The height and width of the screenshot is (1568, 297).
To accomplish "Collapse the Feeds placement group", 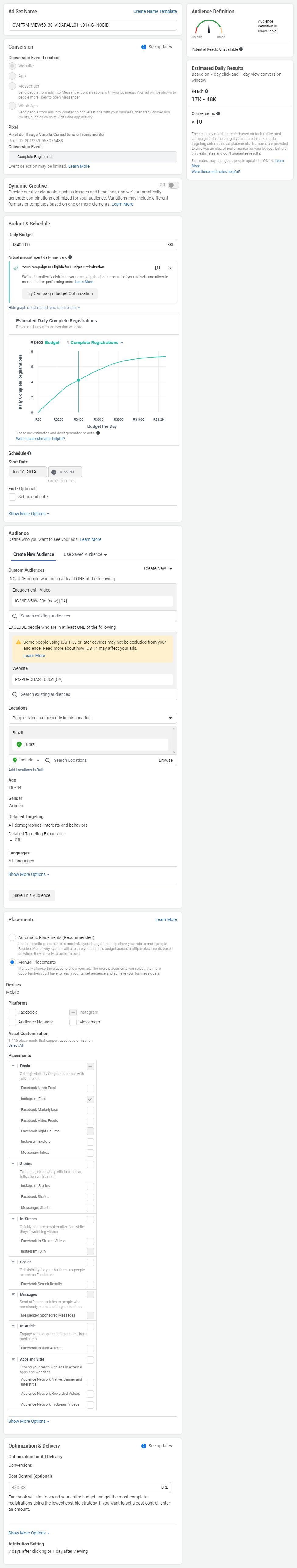I will pyautogui.click(x=13, y=1066).
